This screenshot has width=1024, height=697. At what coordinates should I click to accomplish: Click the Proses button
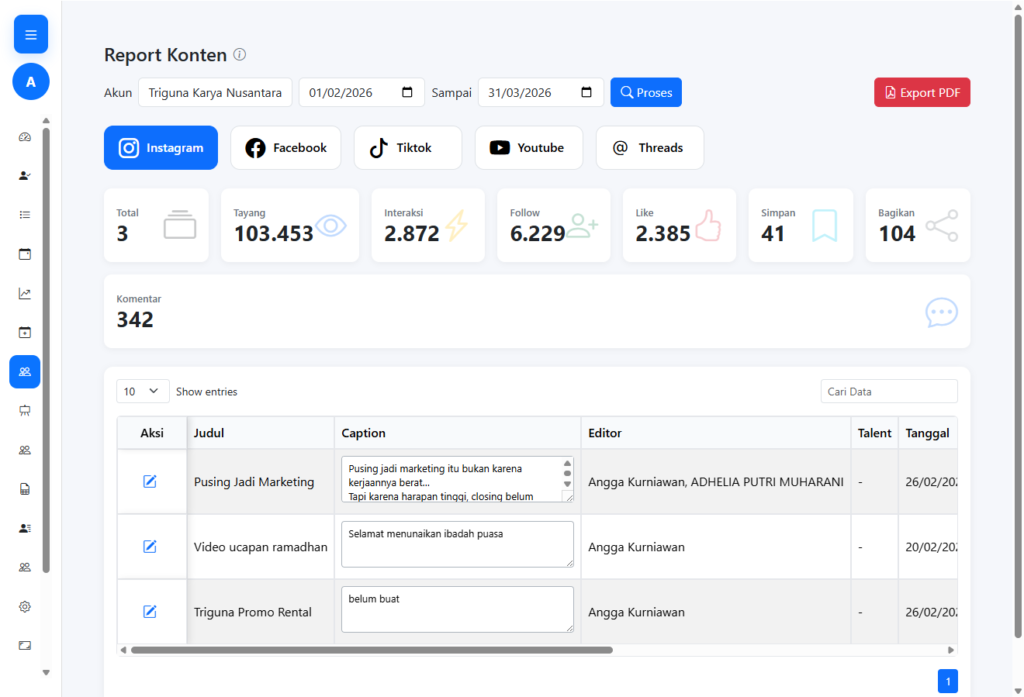646,93
